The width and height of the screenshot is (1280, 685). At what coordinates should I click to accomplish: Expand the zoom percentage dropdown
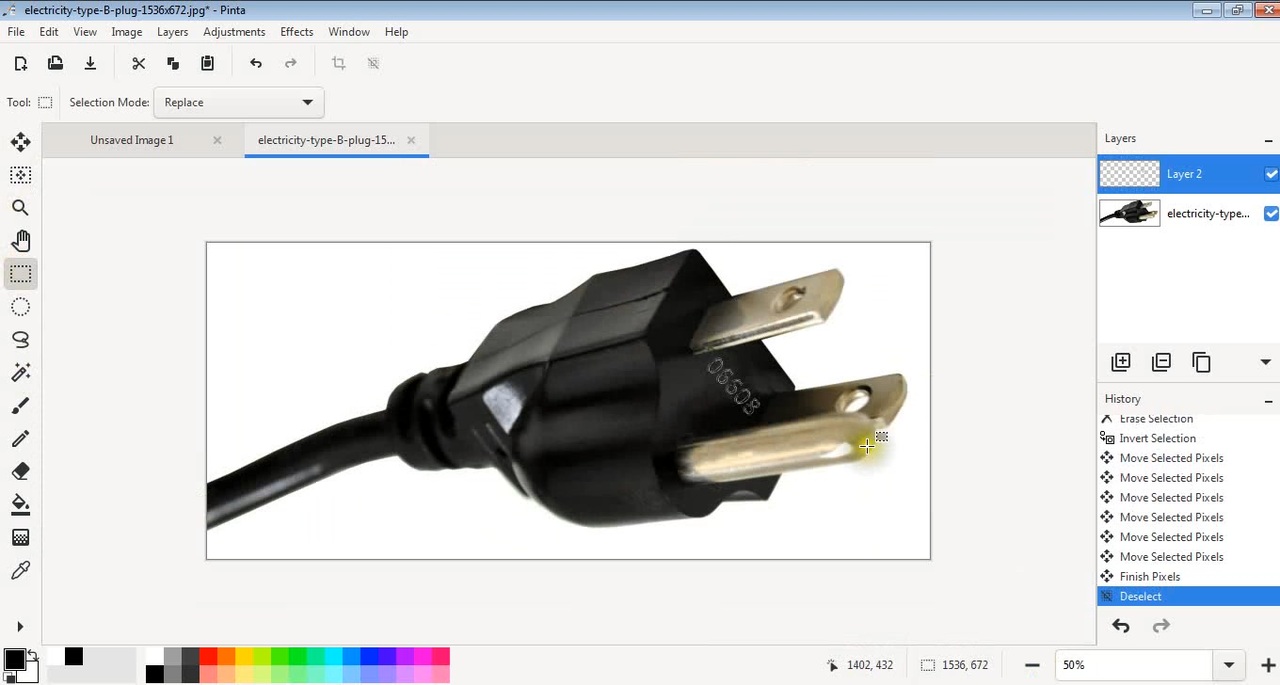(1229, 665)
